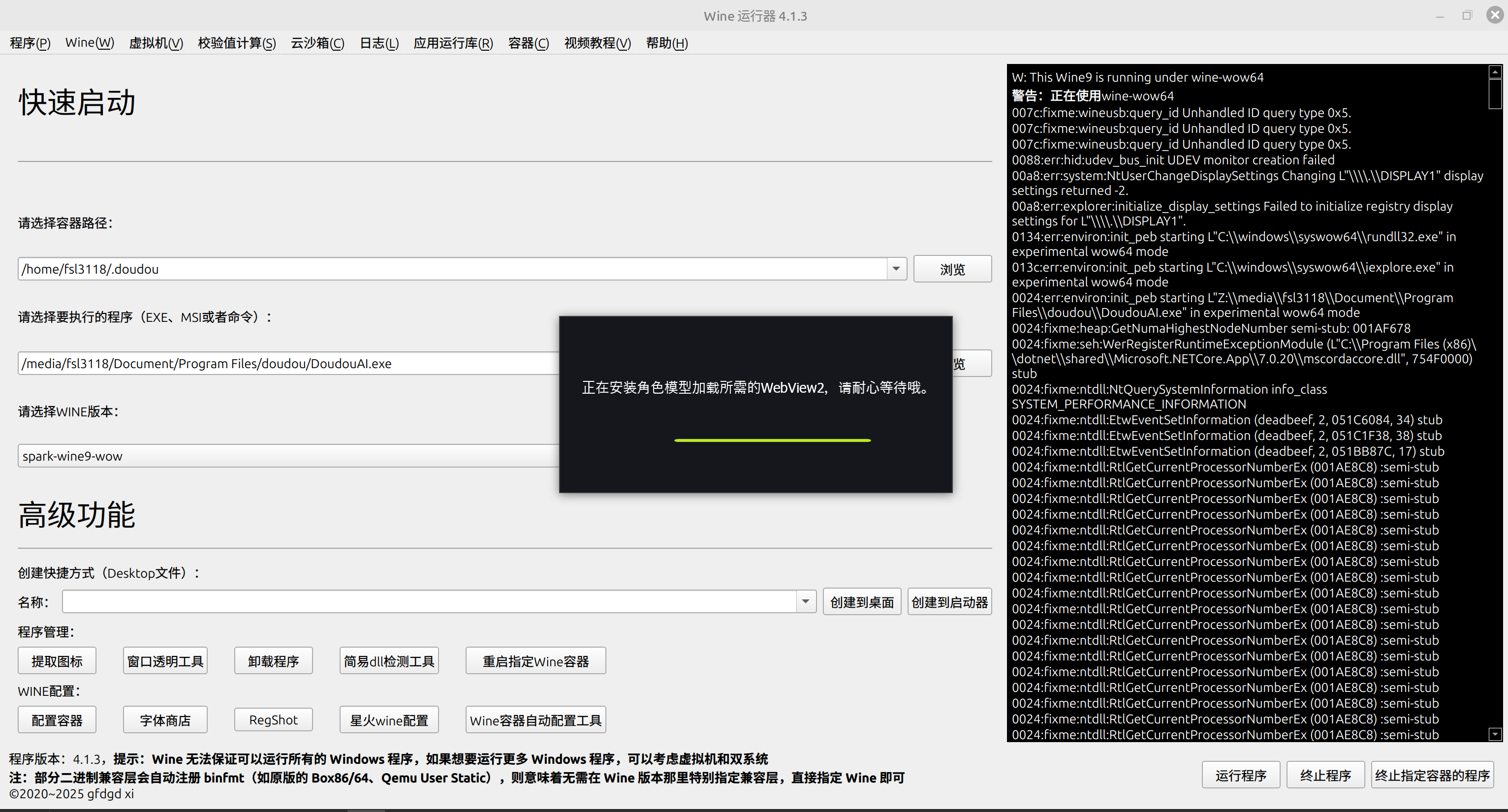
Task: Click the green WebView2 install progress bar
Action: click(x=772, y=439)
